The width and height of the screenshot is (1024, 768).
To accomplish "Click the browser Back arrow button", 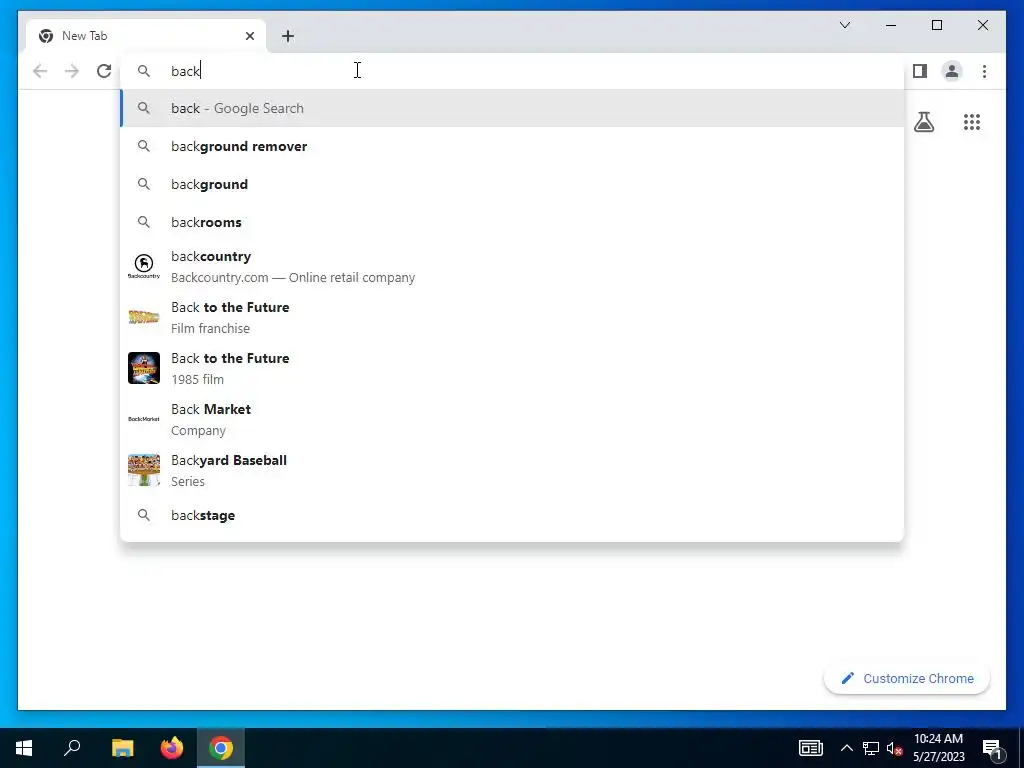I will pos(40,71).
